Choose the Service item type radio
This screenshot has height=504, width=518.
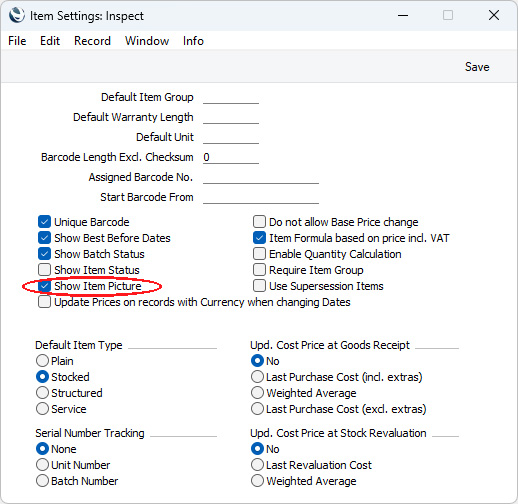pos(42,409)
